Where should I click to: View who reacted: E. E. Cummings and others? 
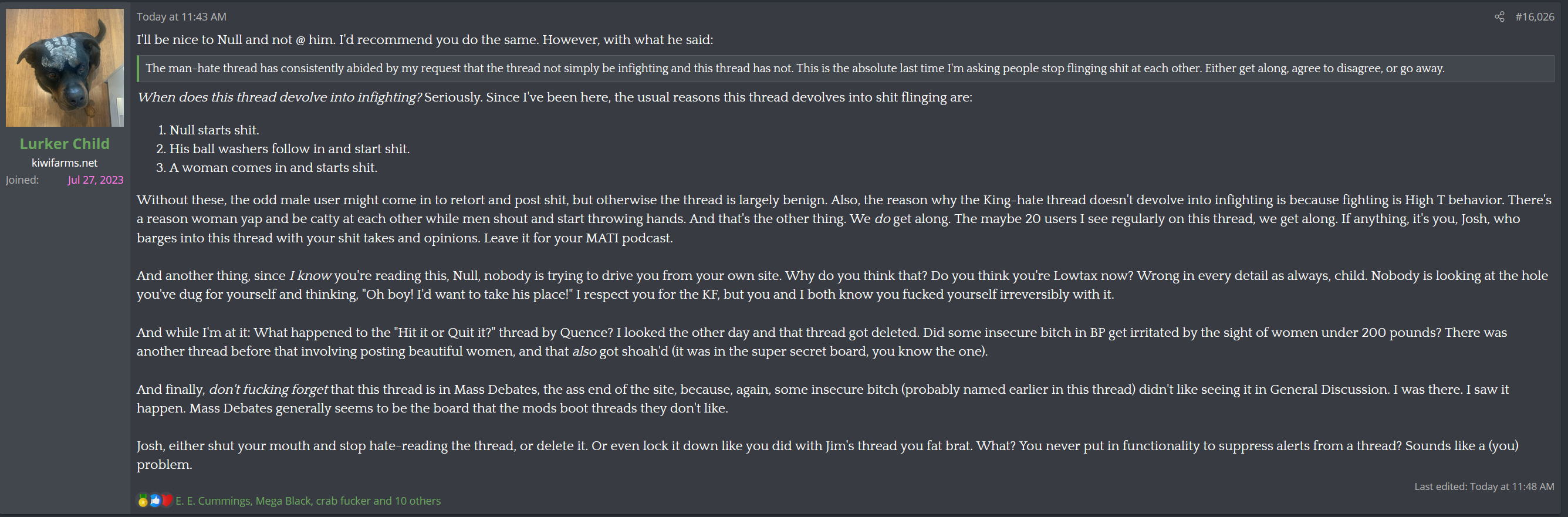point(308,501)
